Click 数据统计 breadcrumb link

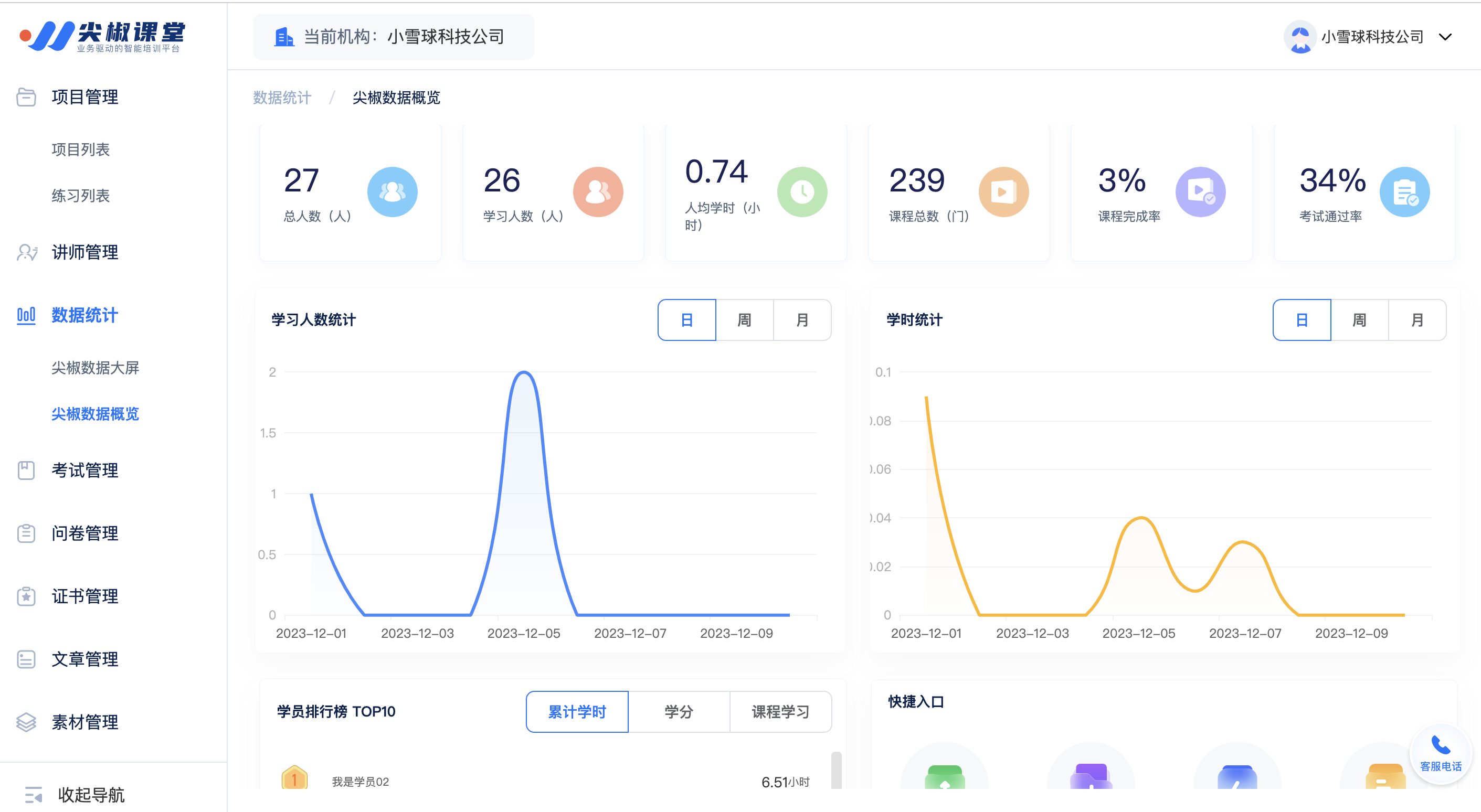[282, 98]
